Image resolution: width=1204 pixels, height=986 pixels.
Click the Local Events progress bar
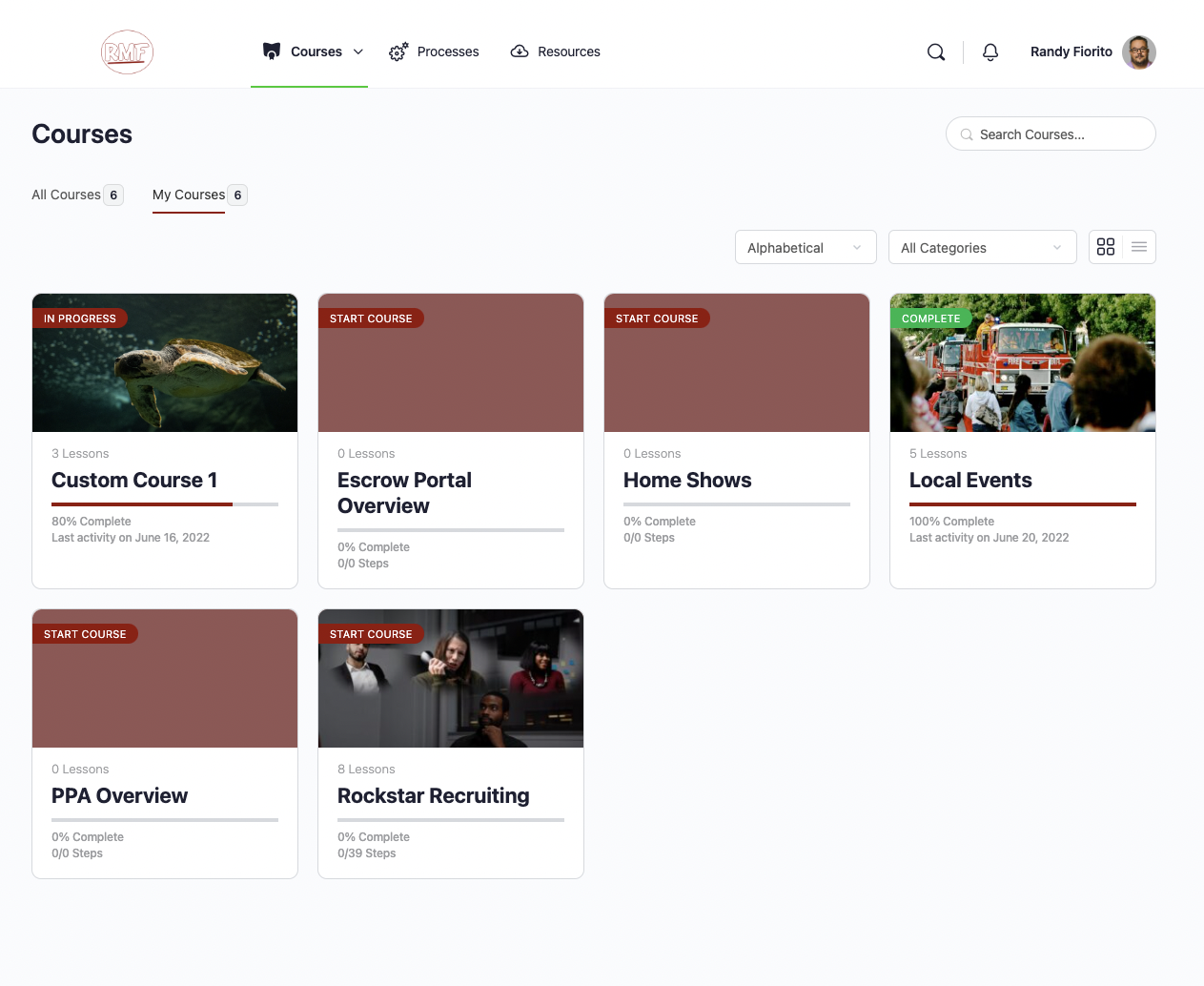point(1023,503)
